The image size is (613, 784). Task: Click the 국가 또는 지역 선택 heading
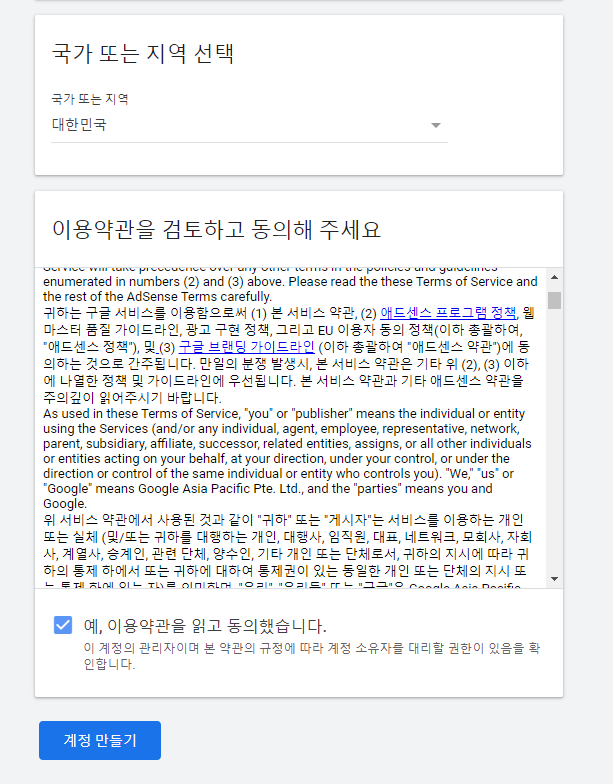143,54
